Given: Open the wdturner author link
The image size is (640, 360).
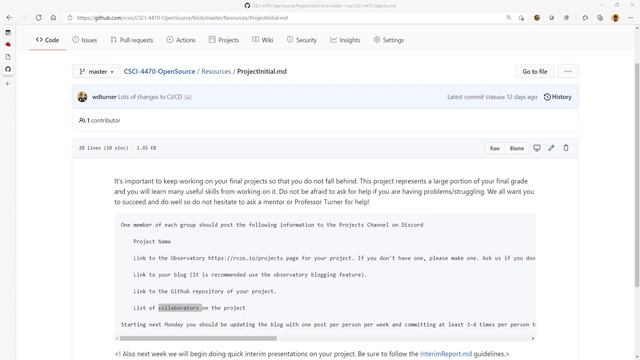Looking at the screenshot, I should point(104,97).
